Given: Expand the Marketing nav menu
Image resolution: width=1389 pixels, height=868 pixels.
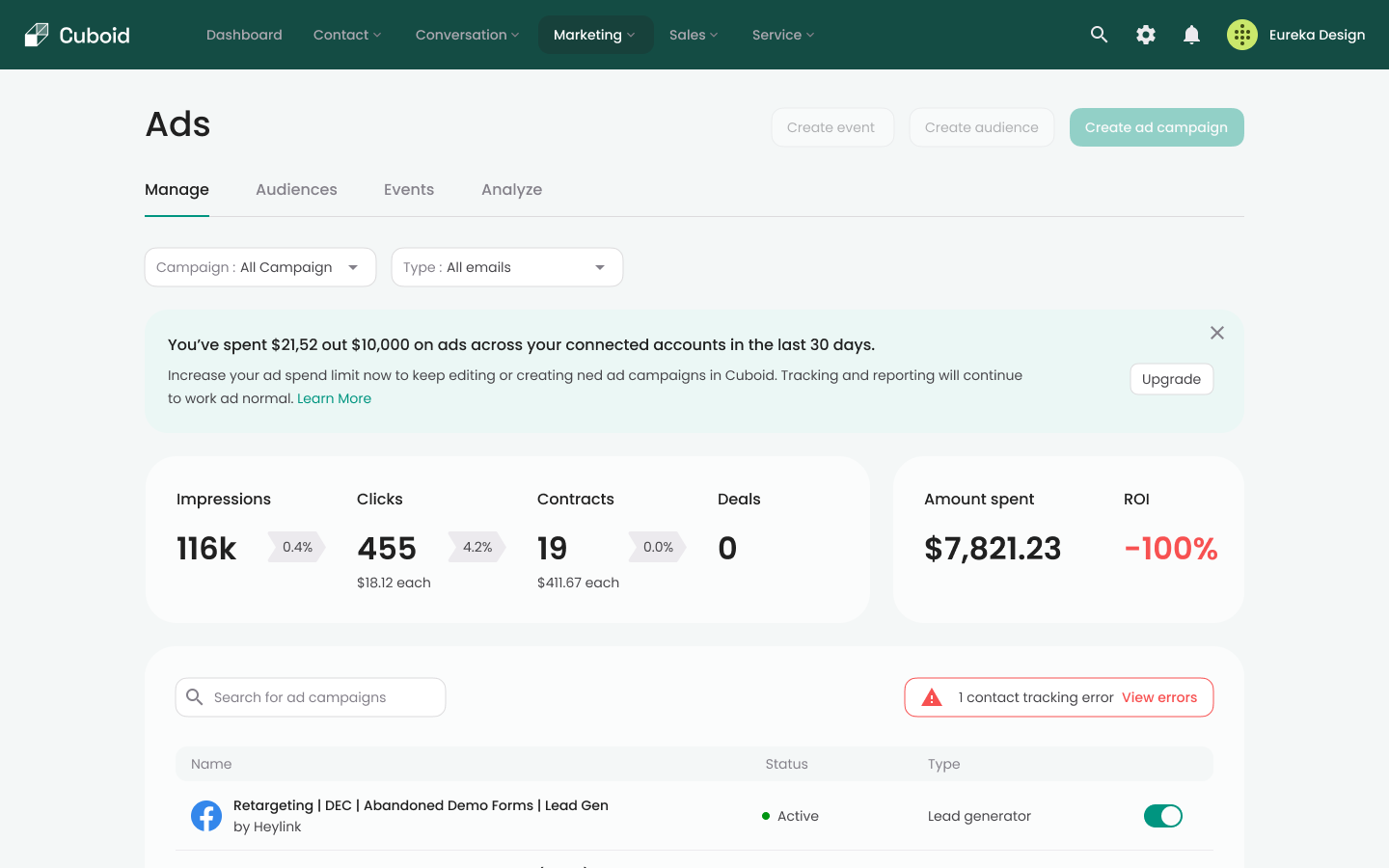Looking at the screenshot, I should pos(594,35).
